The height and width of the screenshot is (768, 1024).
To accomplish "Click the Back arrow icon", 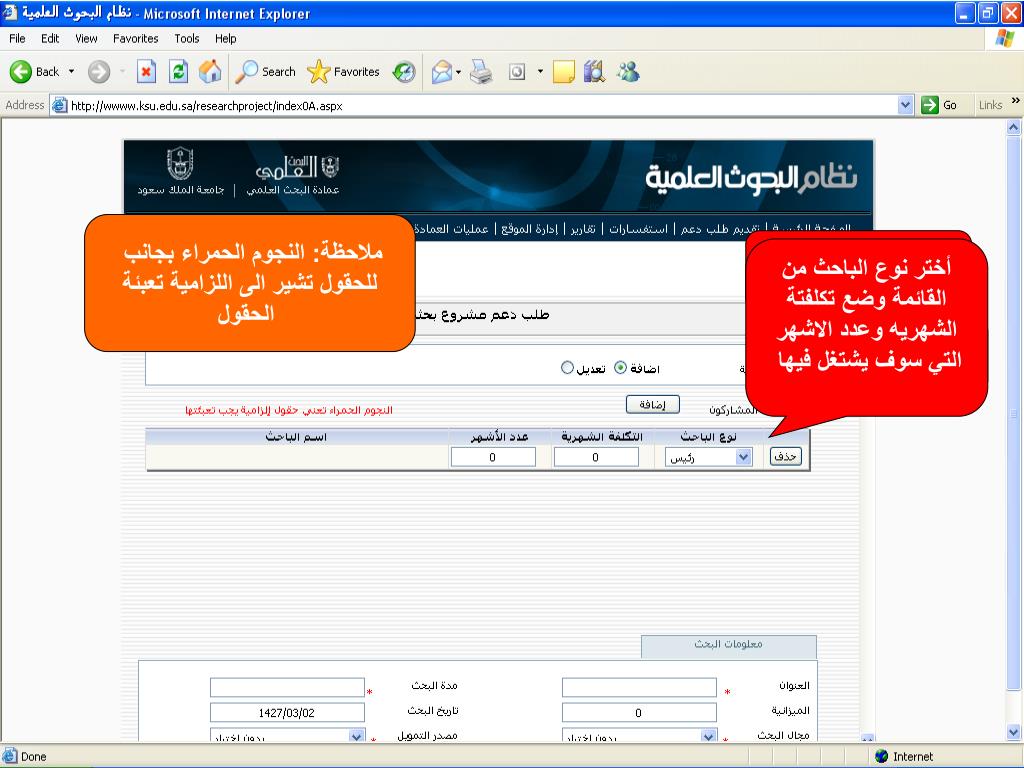I will click(20, 72).
